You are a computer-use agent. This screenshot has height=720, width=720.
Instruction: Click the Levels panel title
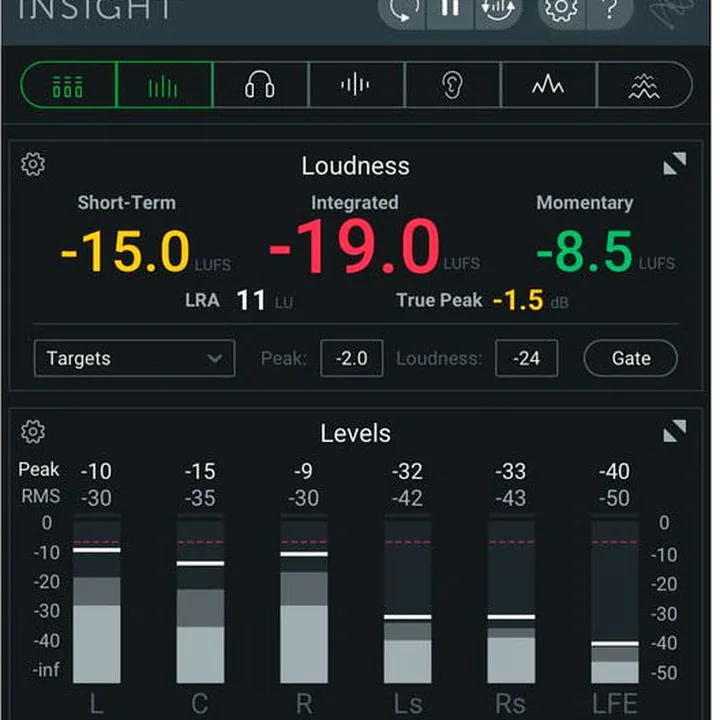click(355, 433)
